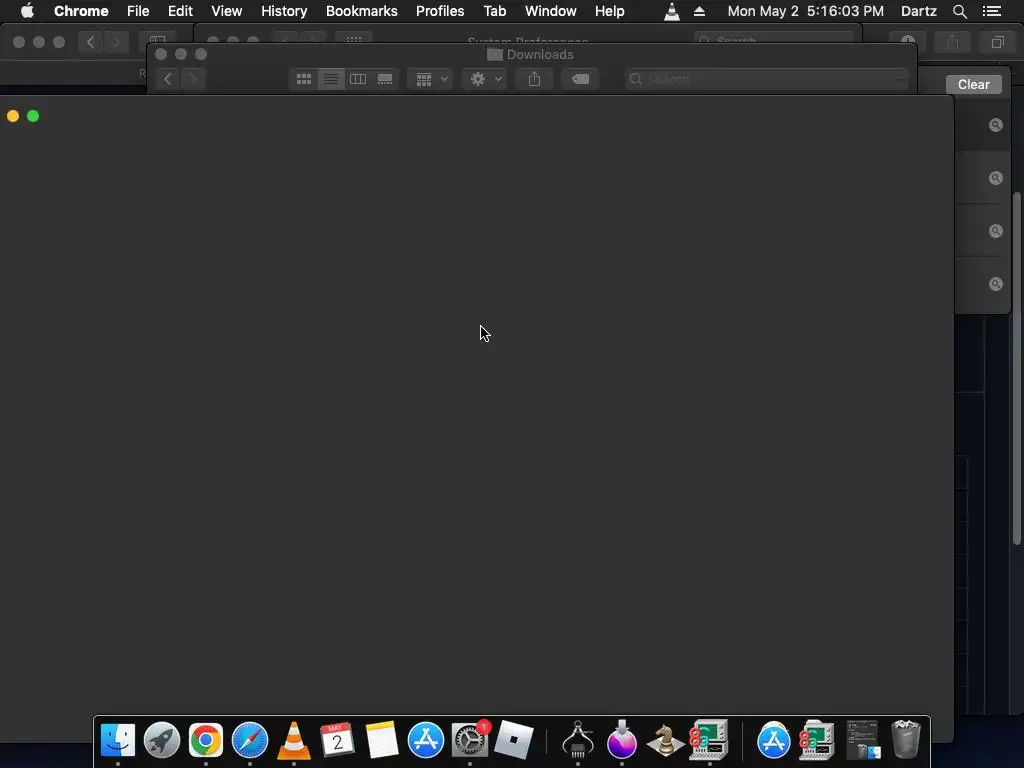Viewport: 1024px width, 768px height.
Task: Go forward in the Downloads Finder window
Action: [193, 79]
